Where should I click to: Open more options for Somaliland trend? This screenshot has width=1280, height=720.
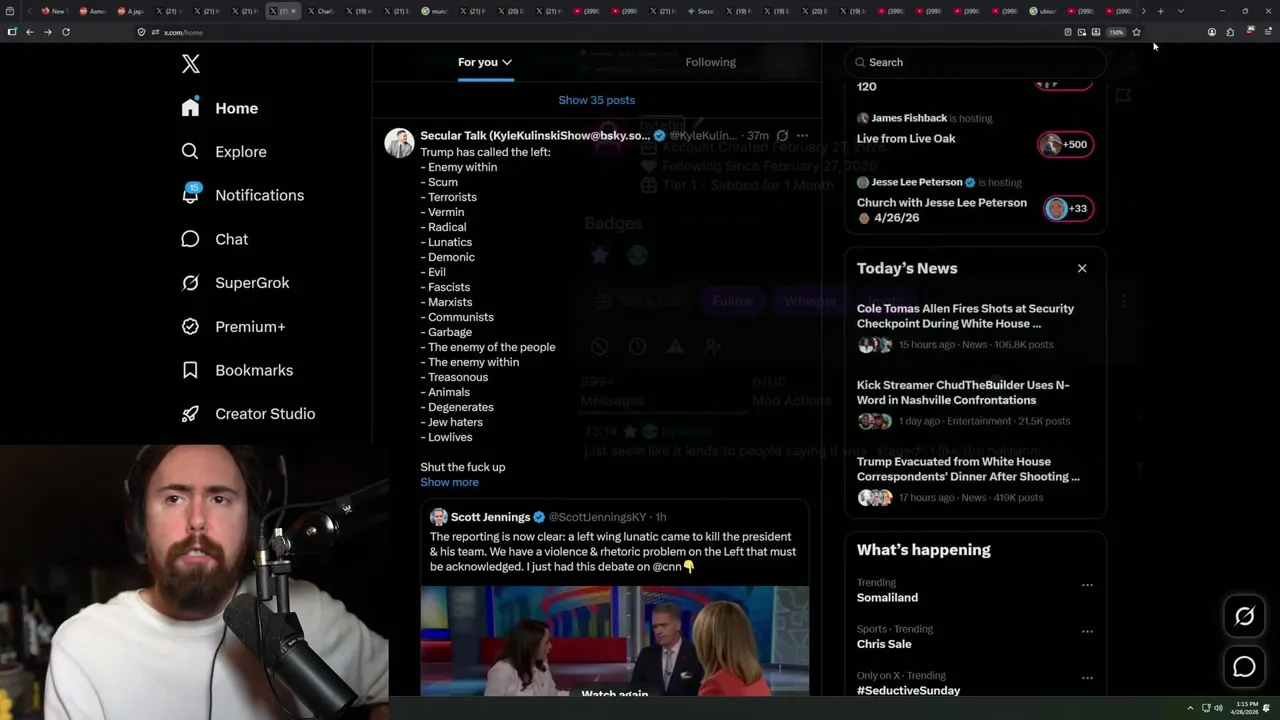(1087, 585)
